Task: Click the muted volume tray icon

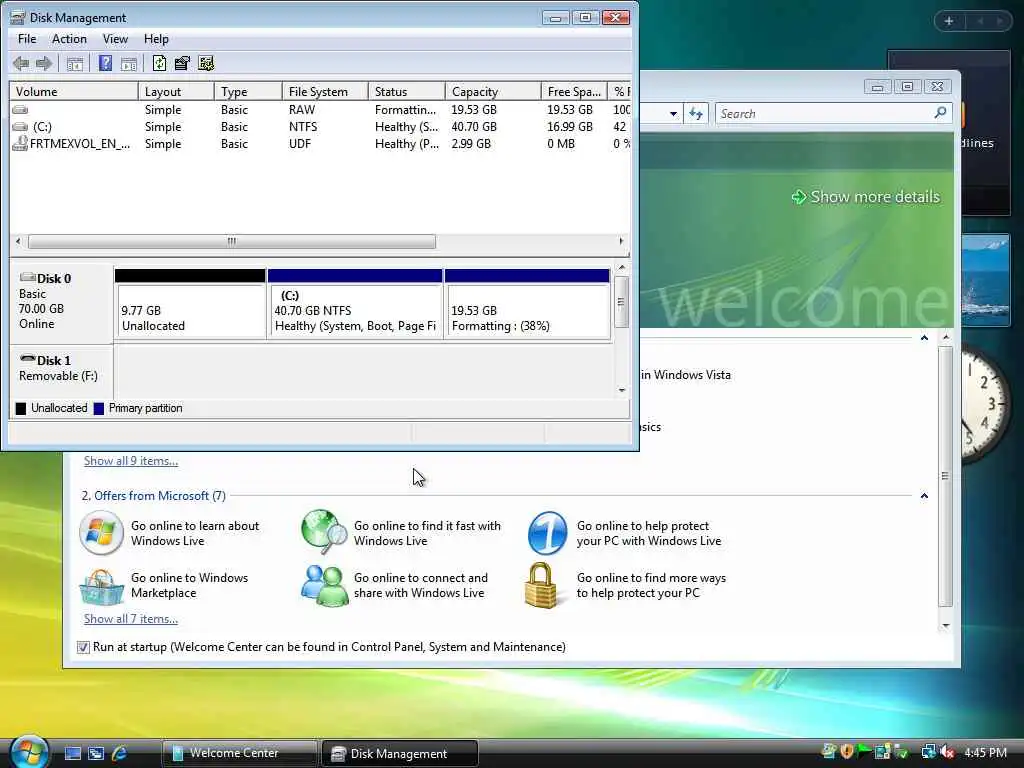Action: [947, 752]
